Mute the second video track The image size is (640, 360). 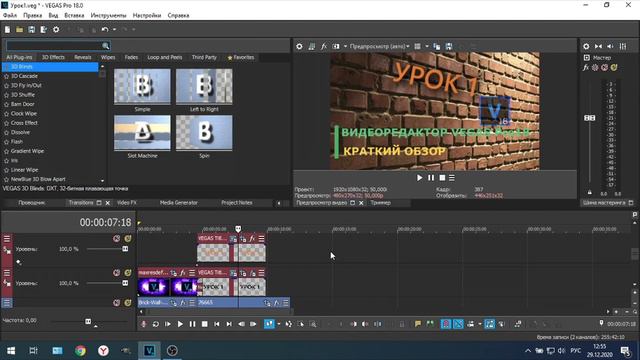point(117,273)
